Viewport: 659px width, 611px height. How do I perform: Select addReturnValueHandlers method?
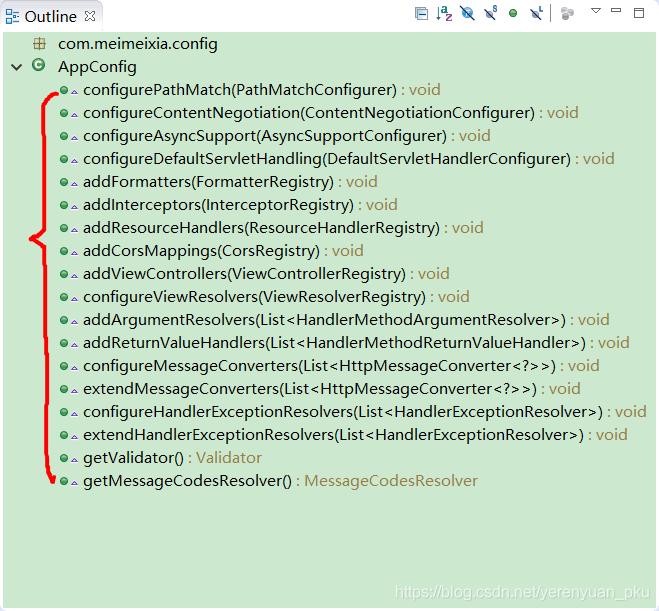356,343
